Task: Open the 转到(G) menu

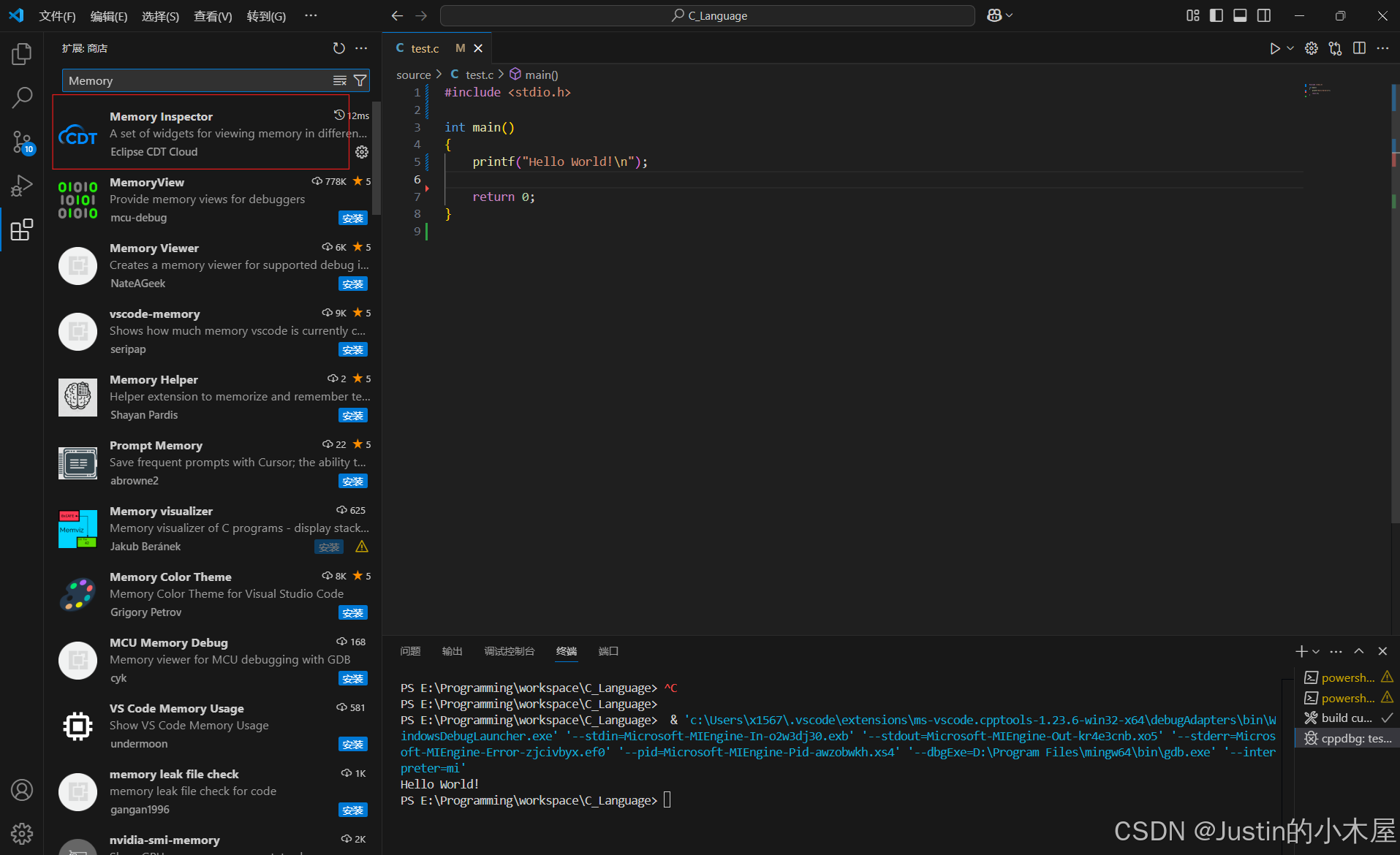Action: coord(266,16)
